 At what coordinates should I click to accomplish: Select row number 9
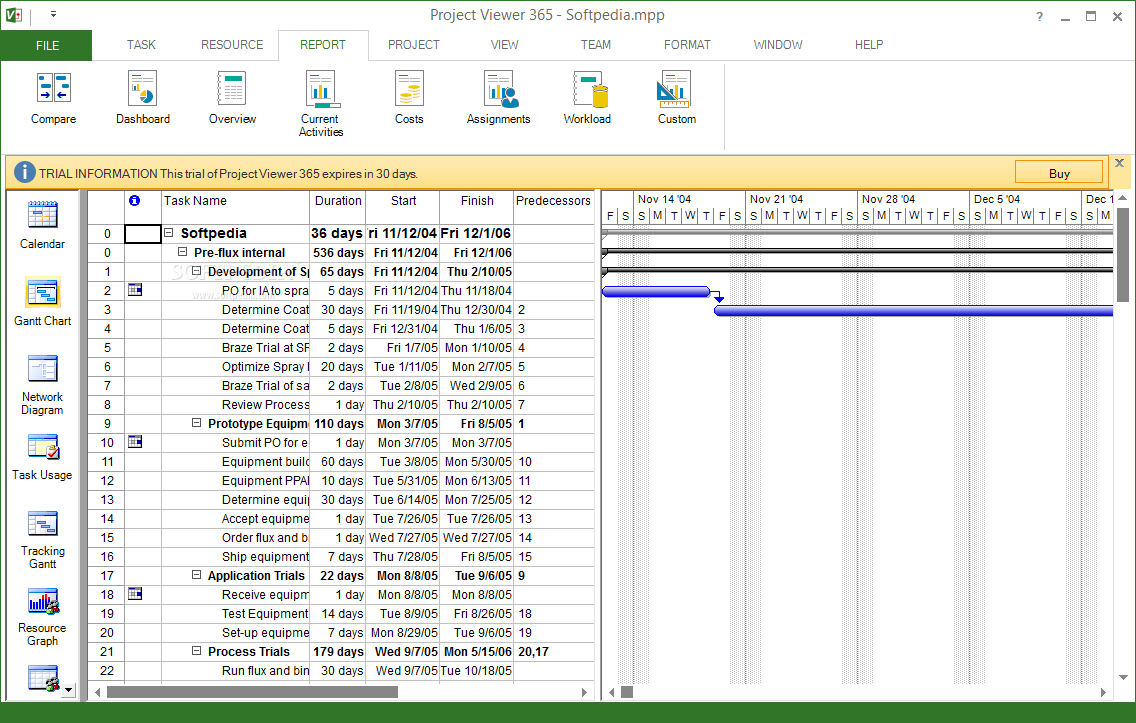pos(107,424)
